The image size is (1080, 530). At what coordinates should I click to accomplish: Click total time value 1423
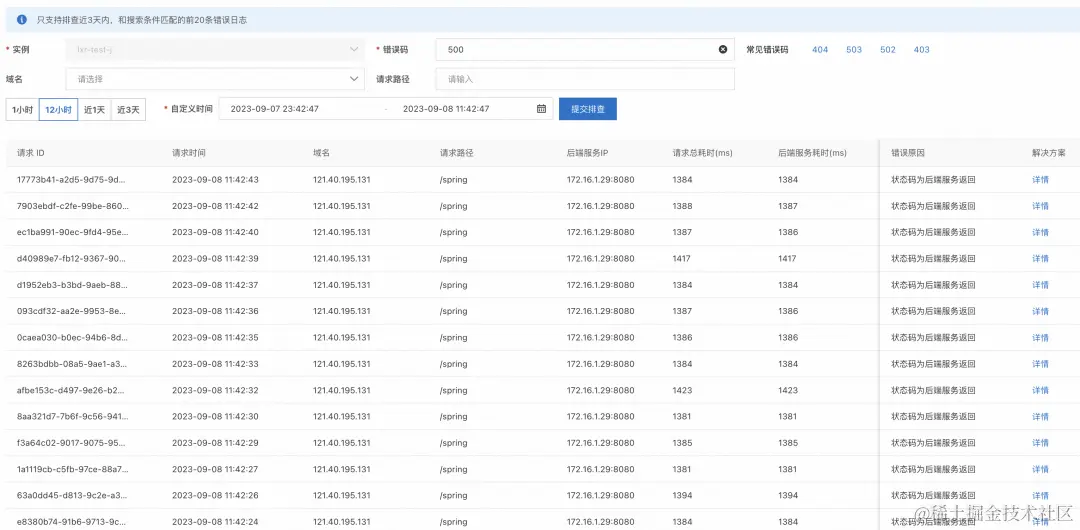683,390
